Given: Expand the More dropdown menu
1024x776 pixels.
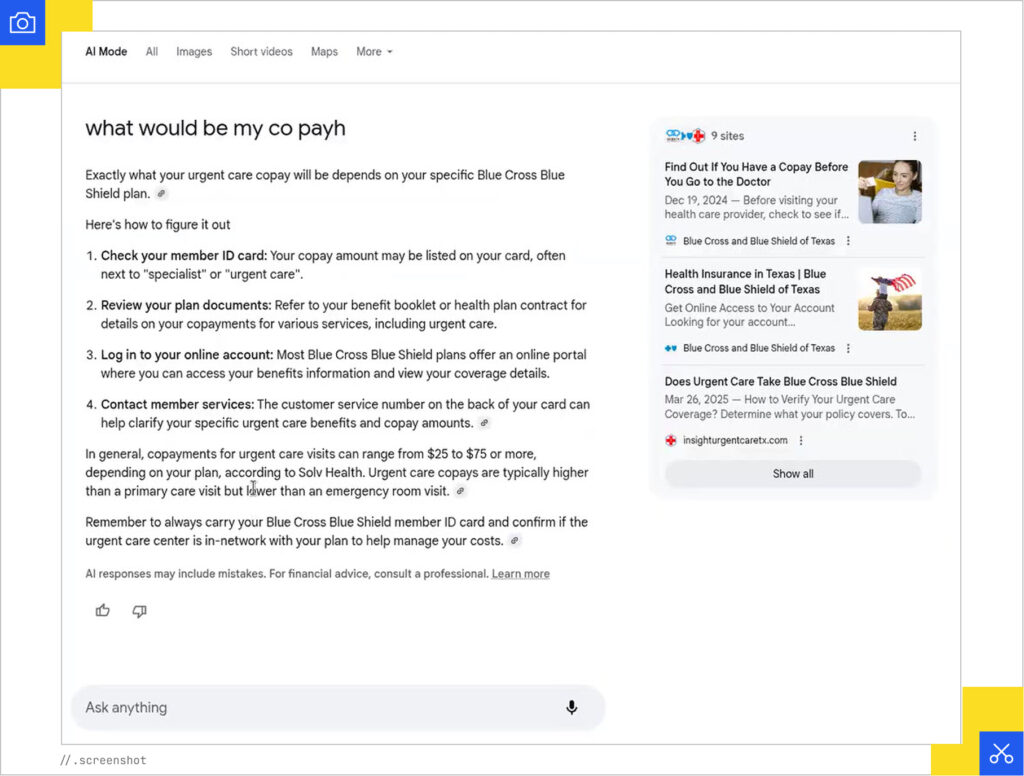Looking at the screenshot, I should coord(374,52).
